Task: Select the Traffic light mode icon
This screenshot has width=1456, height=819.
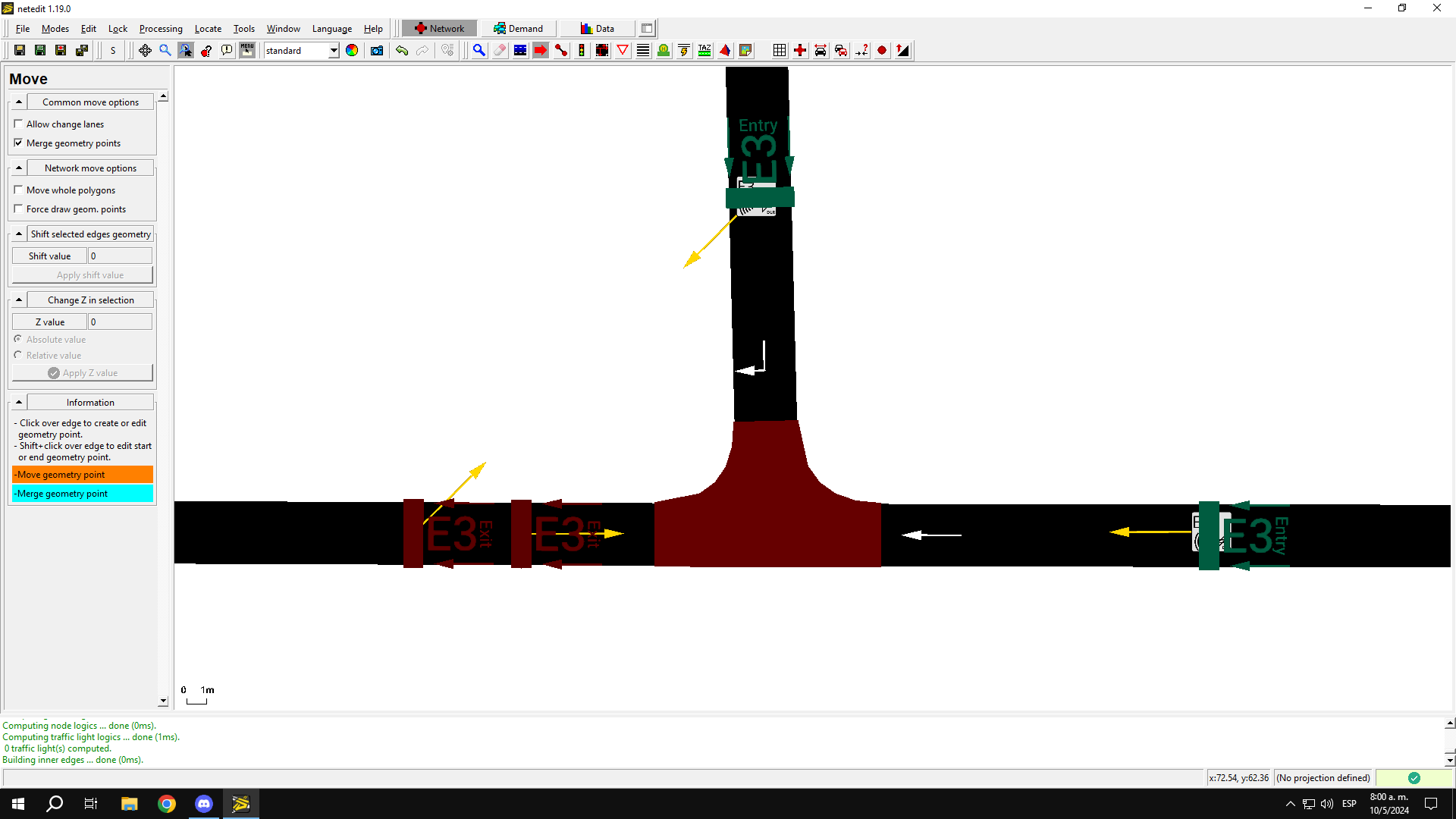Action: click(582, 50)
